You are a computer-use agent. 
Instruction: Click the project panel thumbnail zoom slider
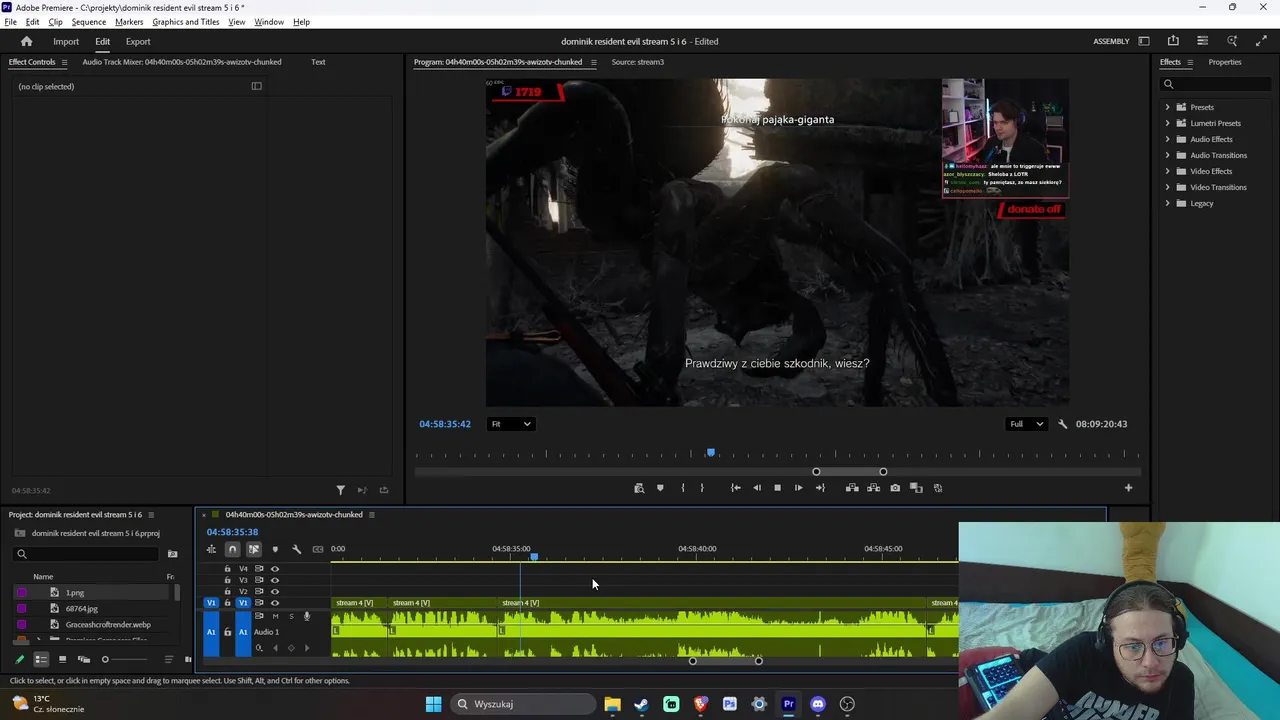point(105,659)
